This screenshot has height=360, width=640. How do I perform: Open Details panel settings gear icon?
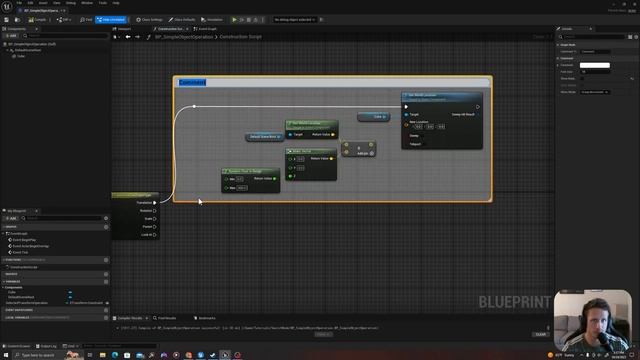click(636, 37)
